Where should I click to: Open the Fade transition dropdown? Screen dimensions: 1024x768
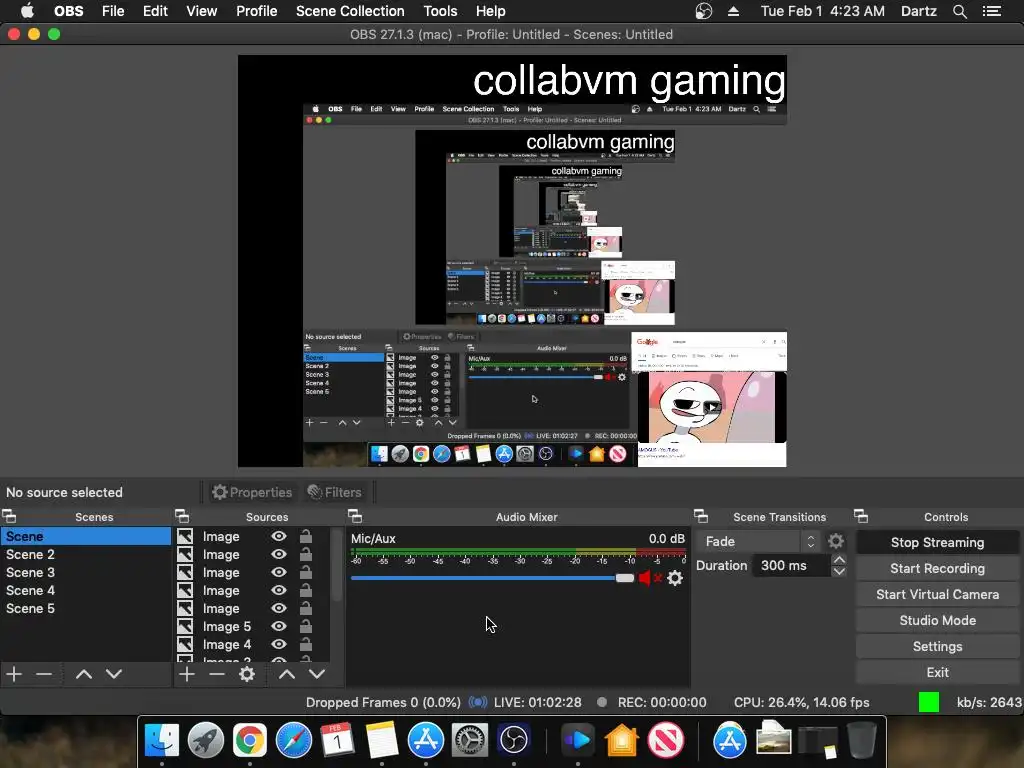tap(758, 541)
